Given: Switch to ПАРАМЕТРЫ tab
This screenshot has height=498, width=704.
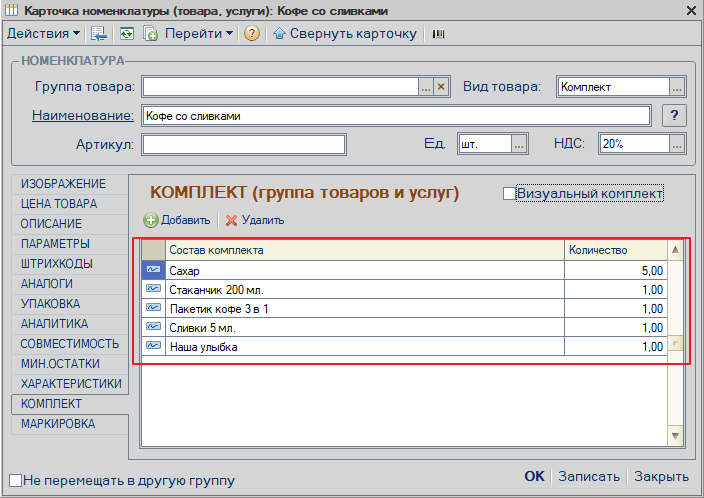Looking at the screenshot, I should [x=70, y=244].
